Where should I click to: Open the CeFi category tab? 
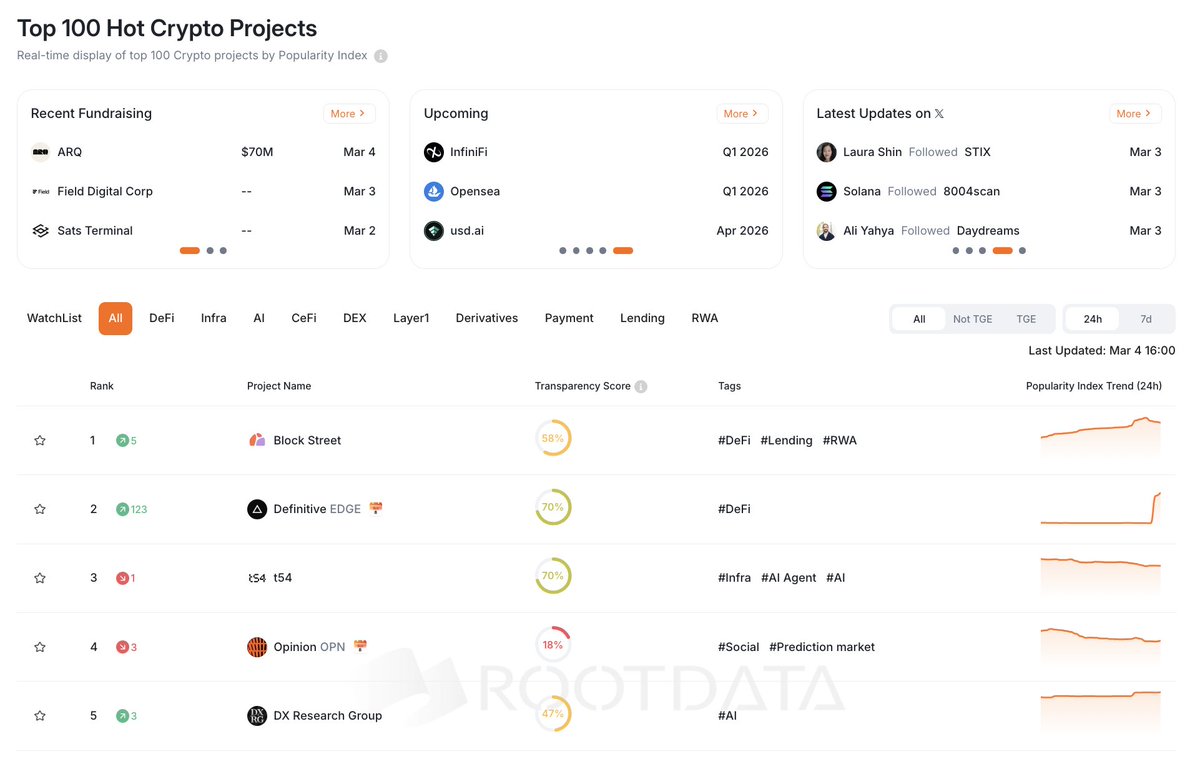(304, 318)
